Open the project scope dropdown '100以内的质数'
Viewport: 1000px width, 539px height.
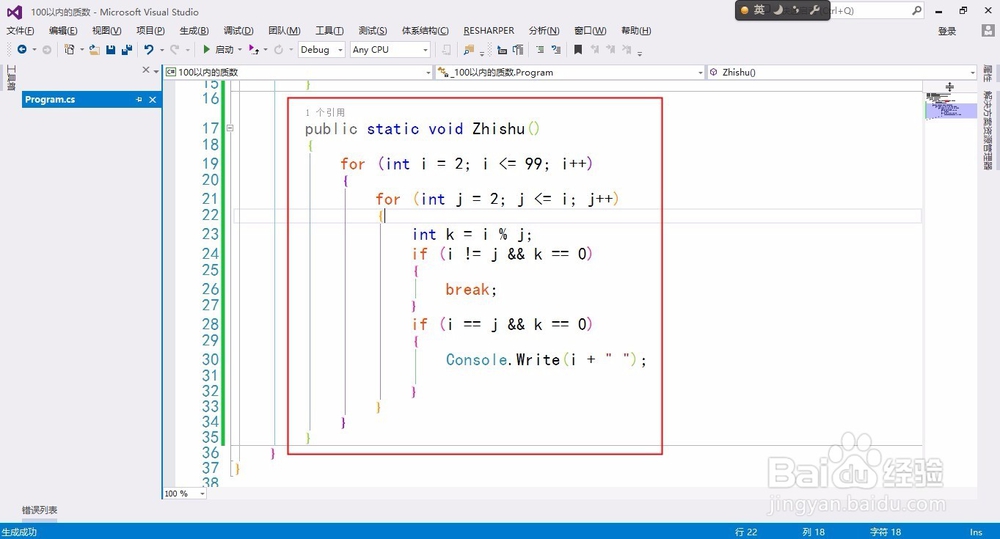pyautogui.click(x=298, y=72)
